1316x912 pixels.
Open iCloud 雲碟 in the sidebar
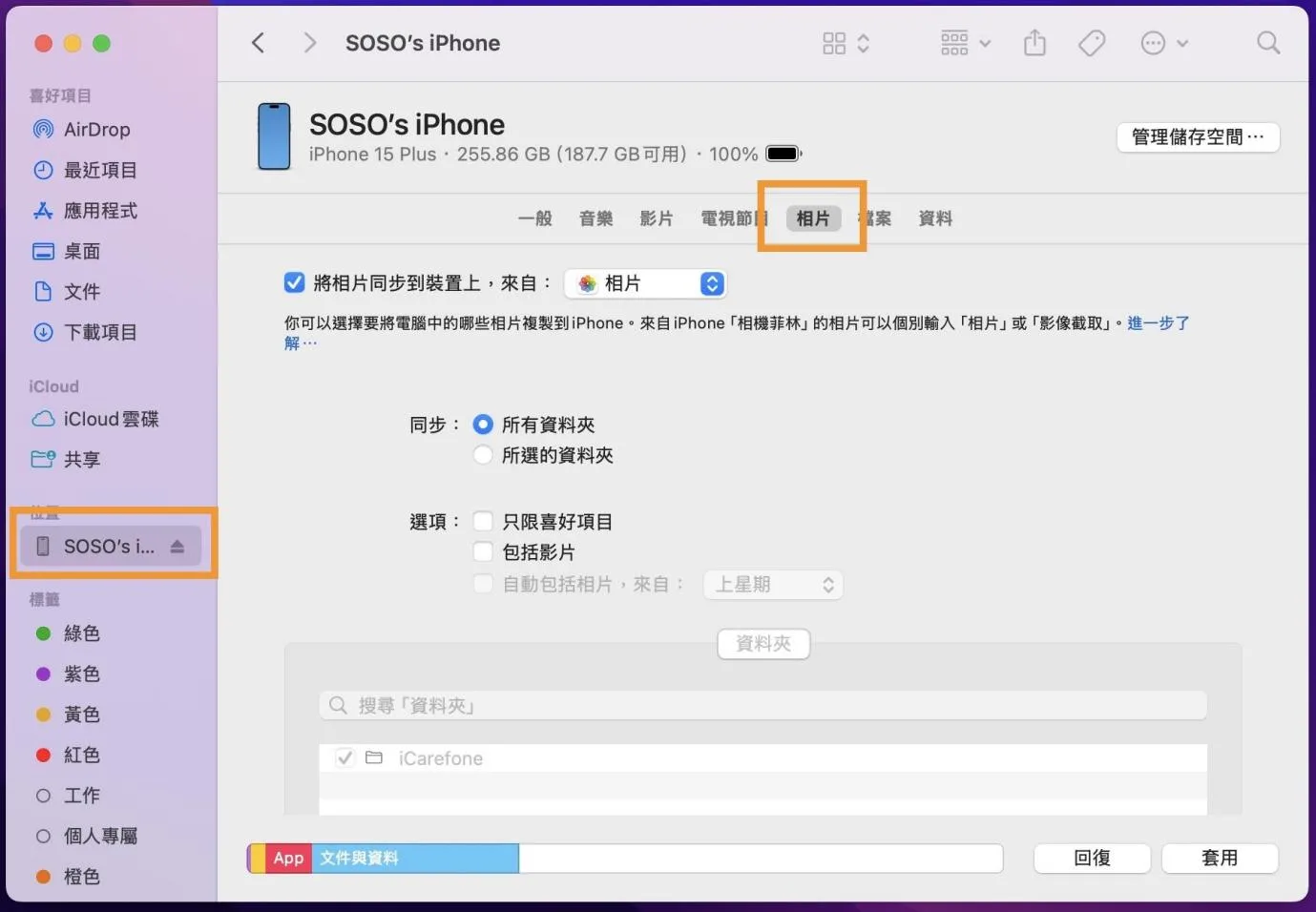(x=113, y=419)
